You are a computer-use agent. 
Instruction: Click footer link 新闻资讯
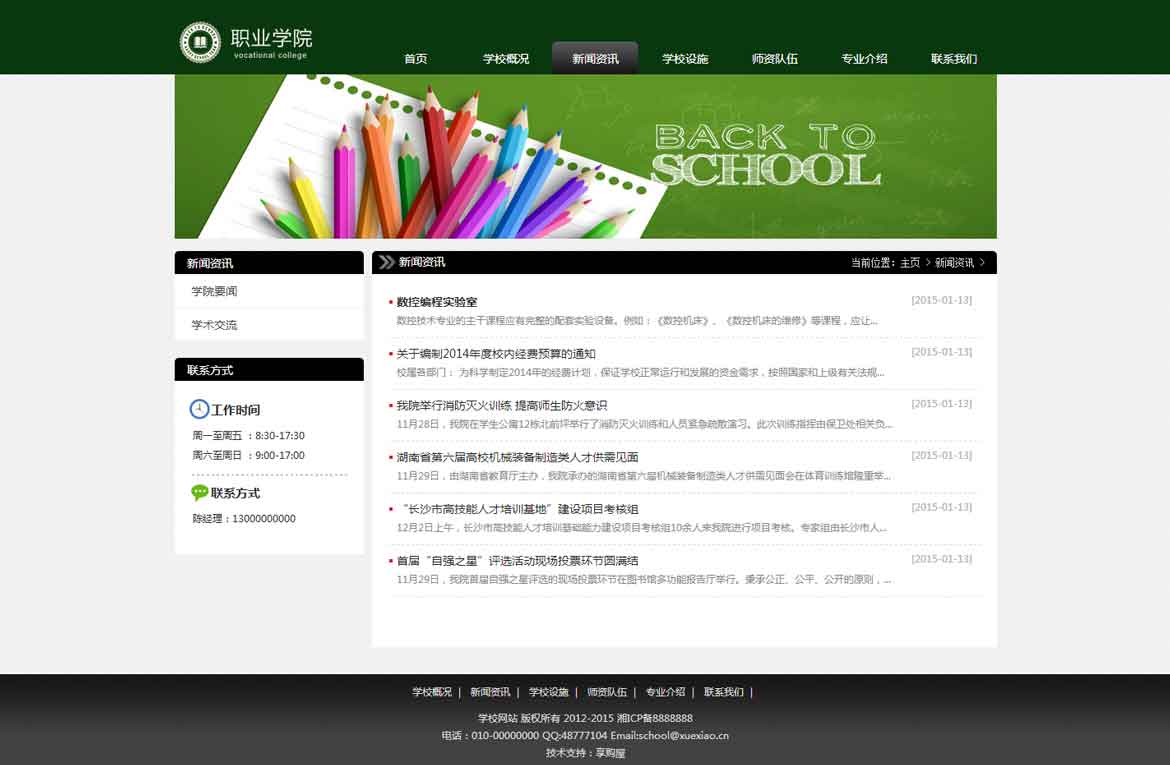coord(490,692)
